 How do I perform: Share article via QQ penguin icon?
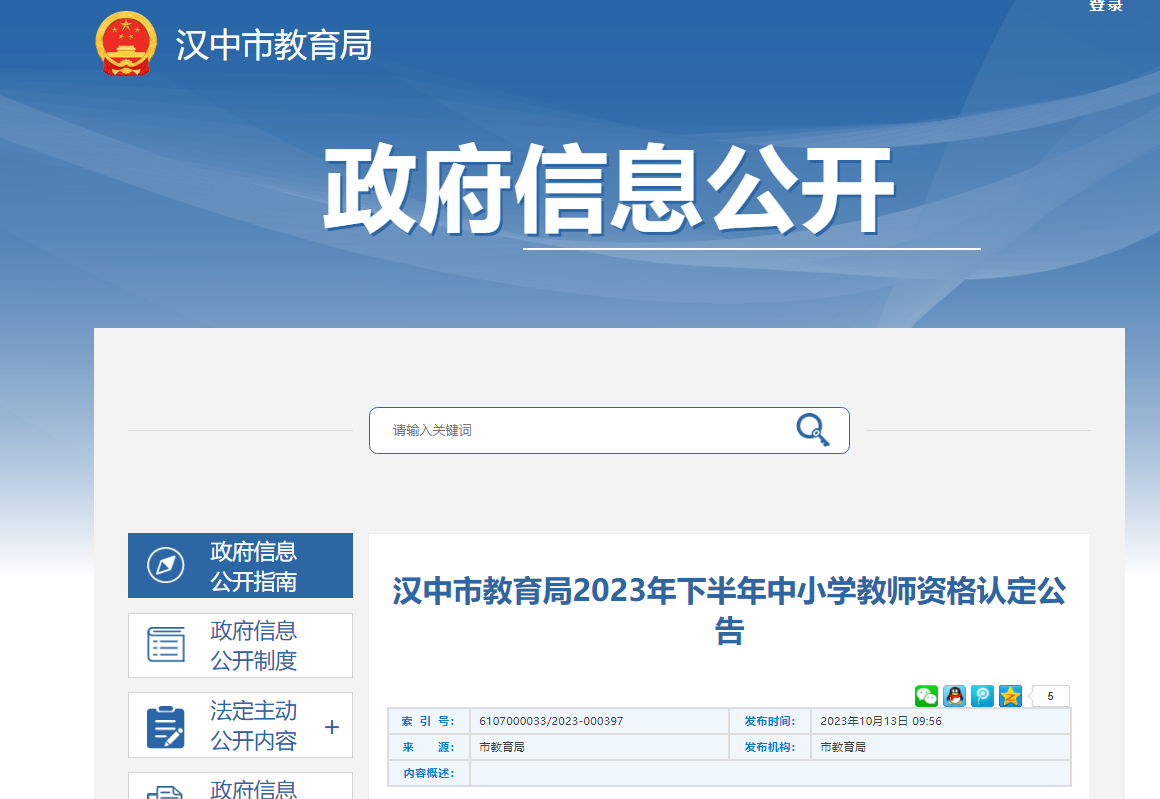click(x=954, y=696)
